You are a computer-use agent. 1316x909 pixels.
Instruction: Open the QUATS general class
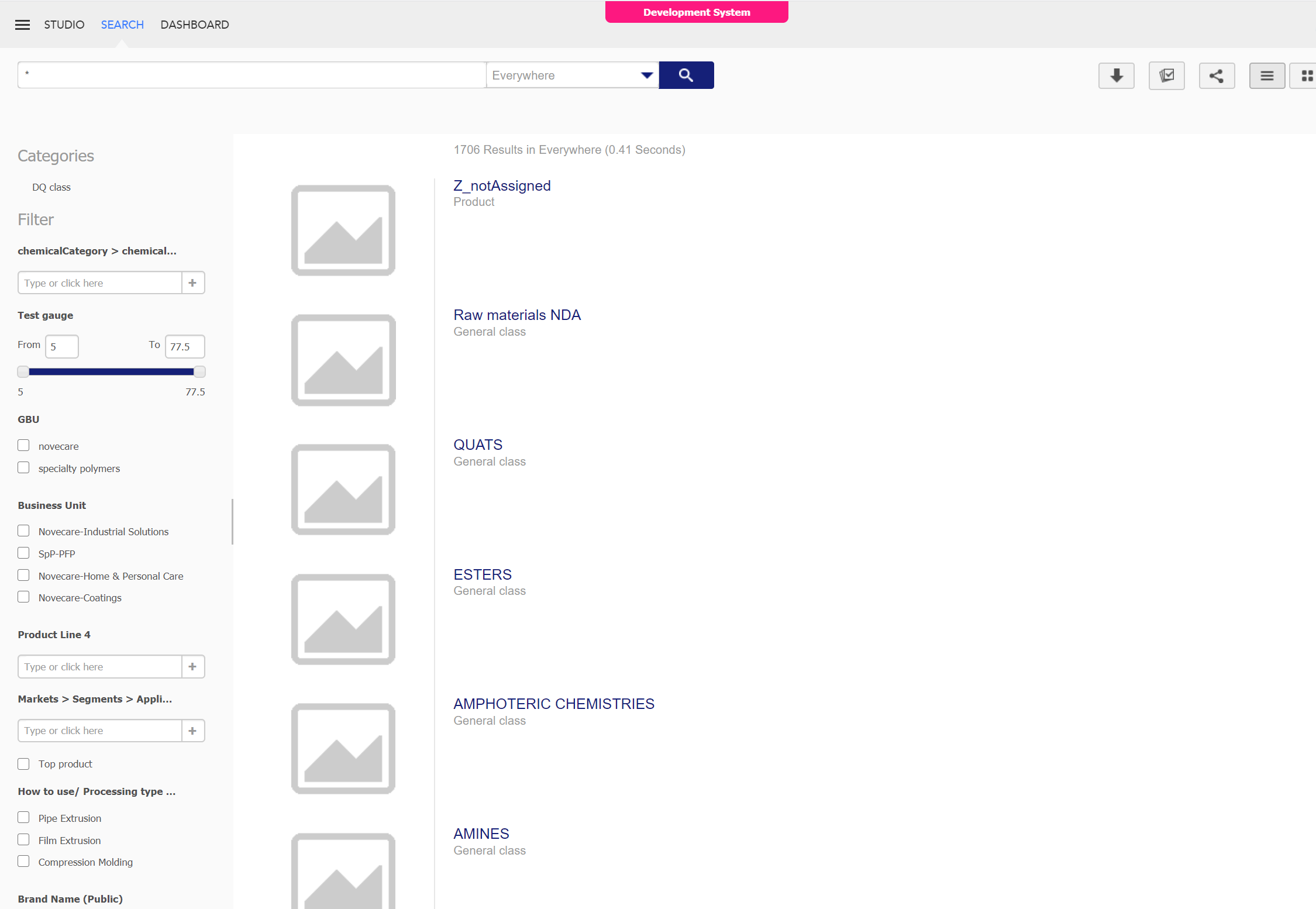point(478,445)
